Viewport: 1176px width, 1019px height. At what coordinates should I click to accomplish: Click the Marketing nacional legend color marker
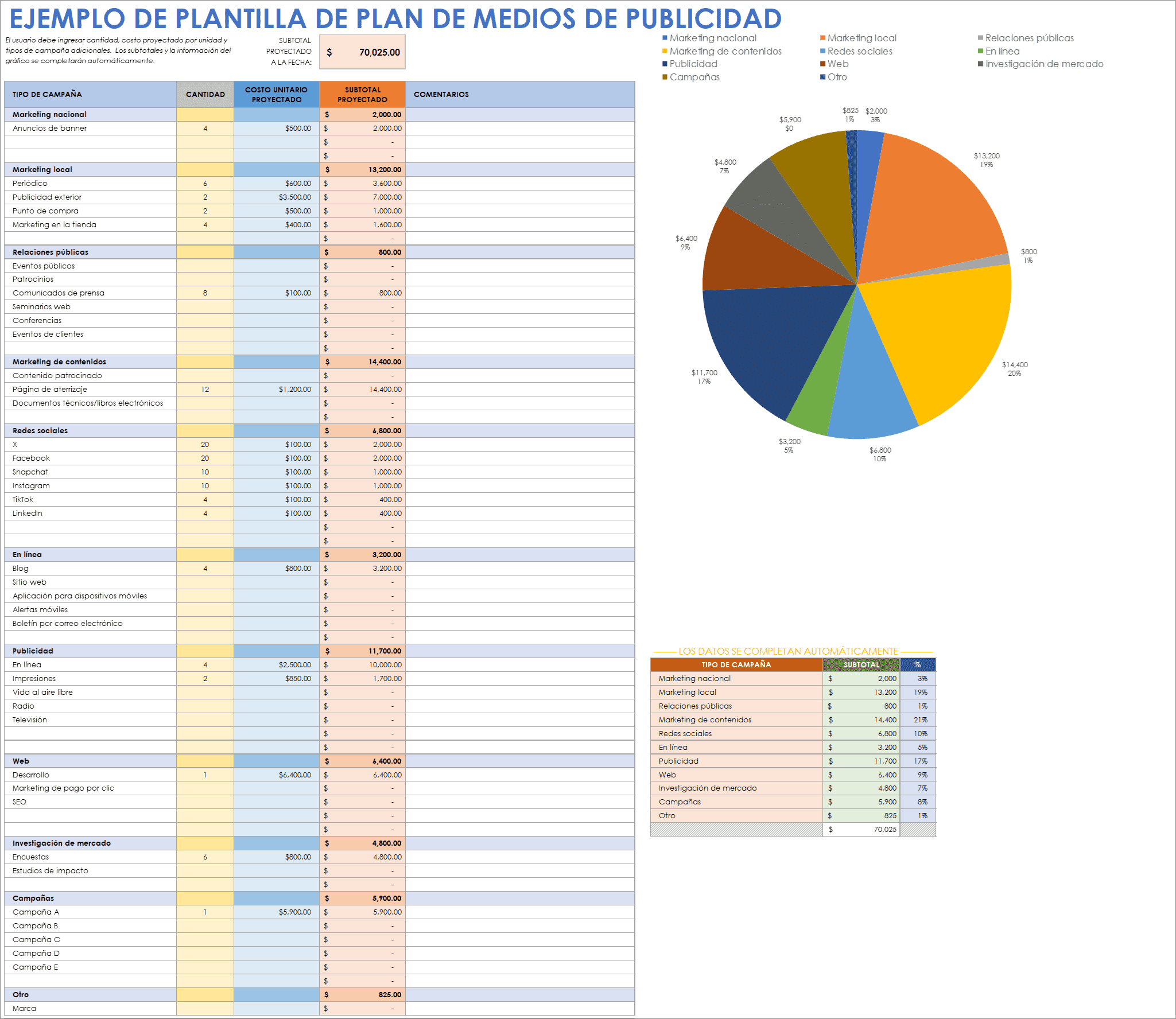665,38
